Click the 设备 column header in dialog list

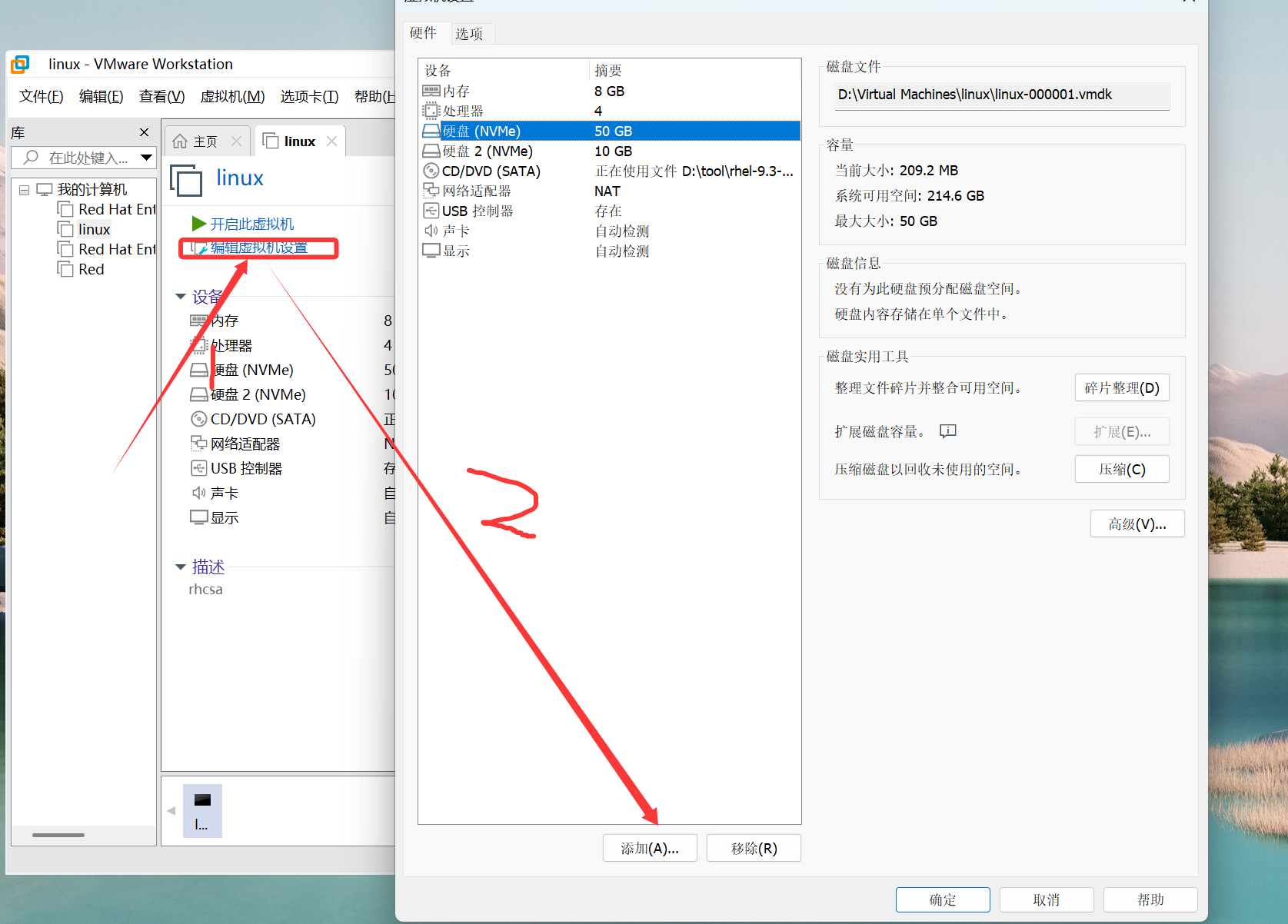click(504, 71)
